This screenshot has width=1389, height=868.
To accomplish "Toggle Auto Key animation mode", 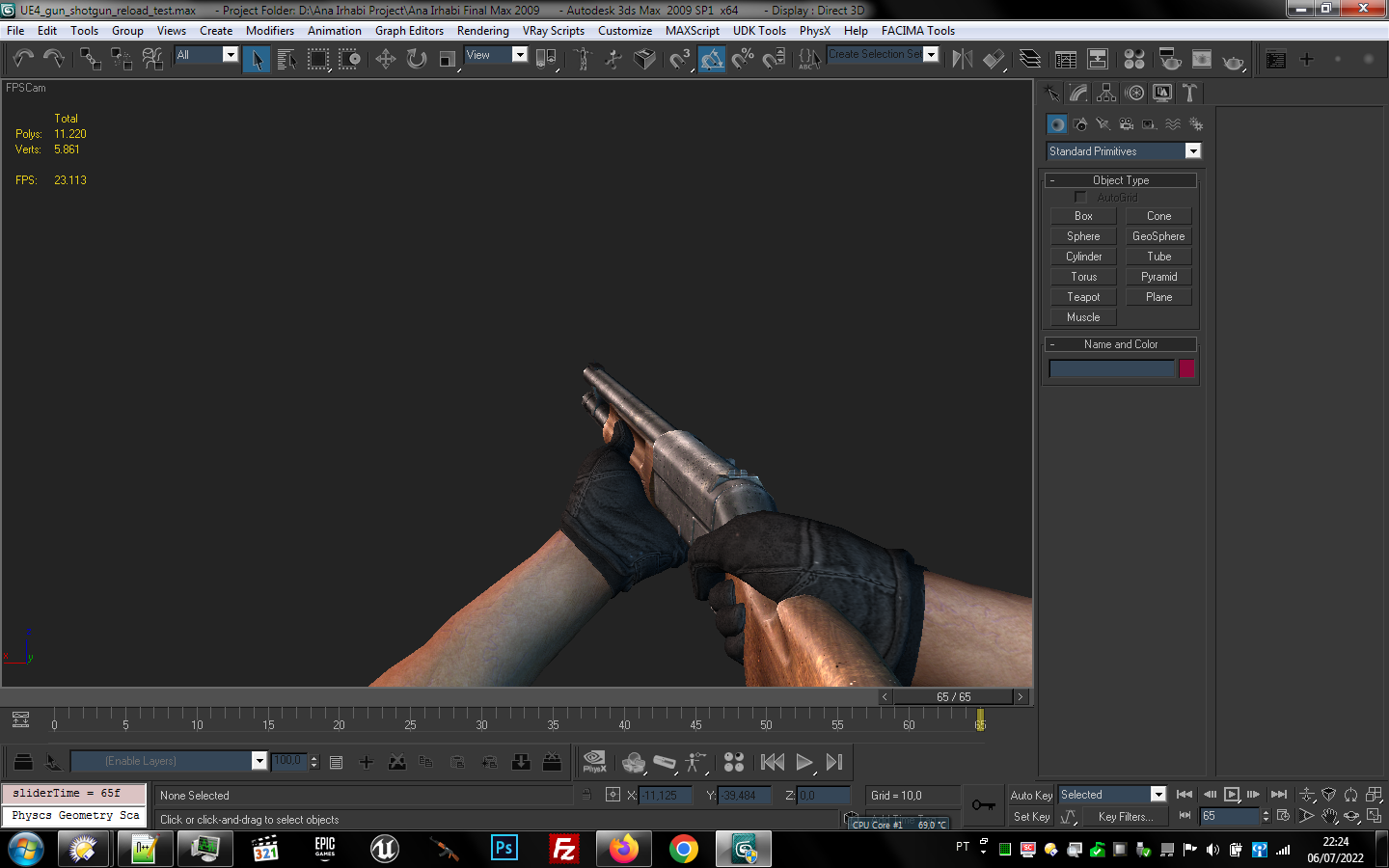I will (1030, 796).
